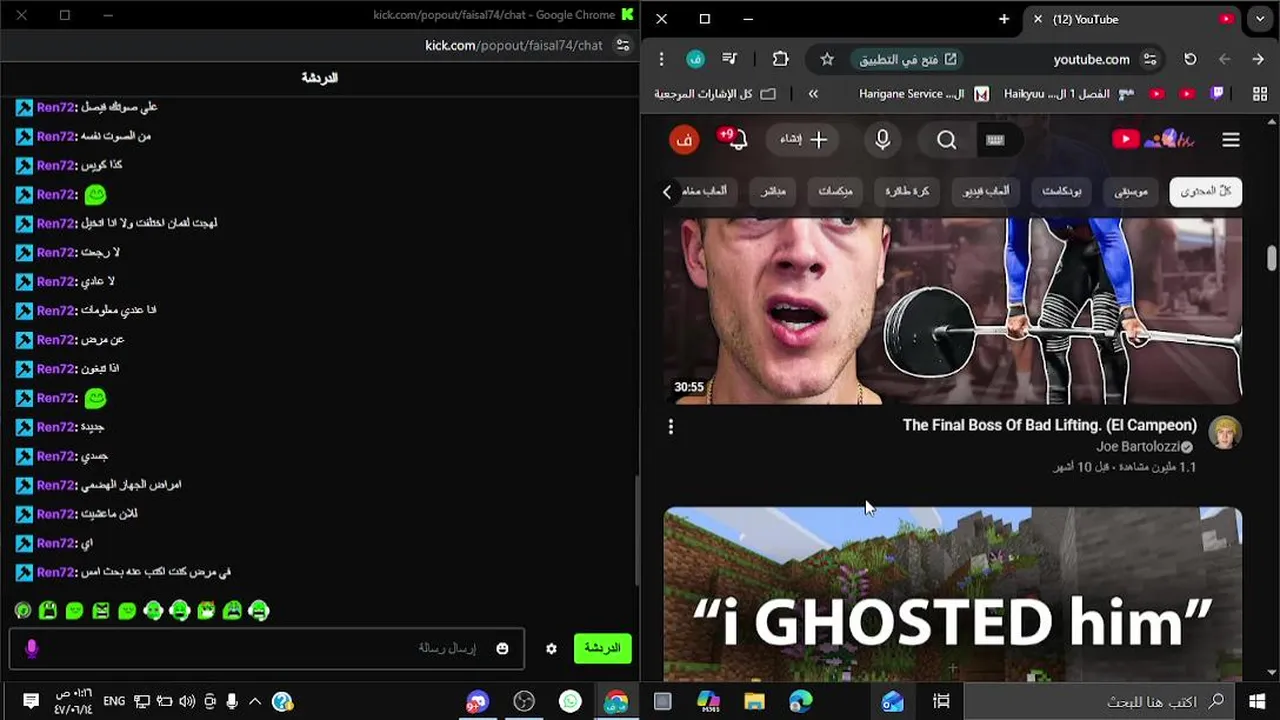Open the Chrome three-dot menu
Viewport: 1280px width, 720px height.
[x=661, y=59]
